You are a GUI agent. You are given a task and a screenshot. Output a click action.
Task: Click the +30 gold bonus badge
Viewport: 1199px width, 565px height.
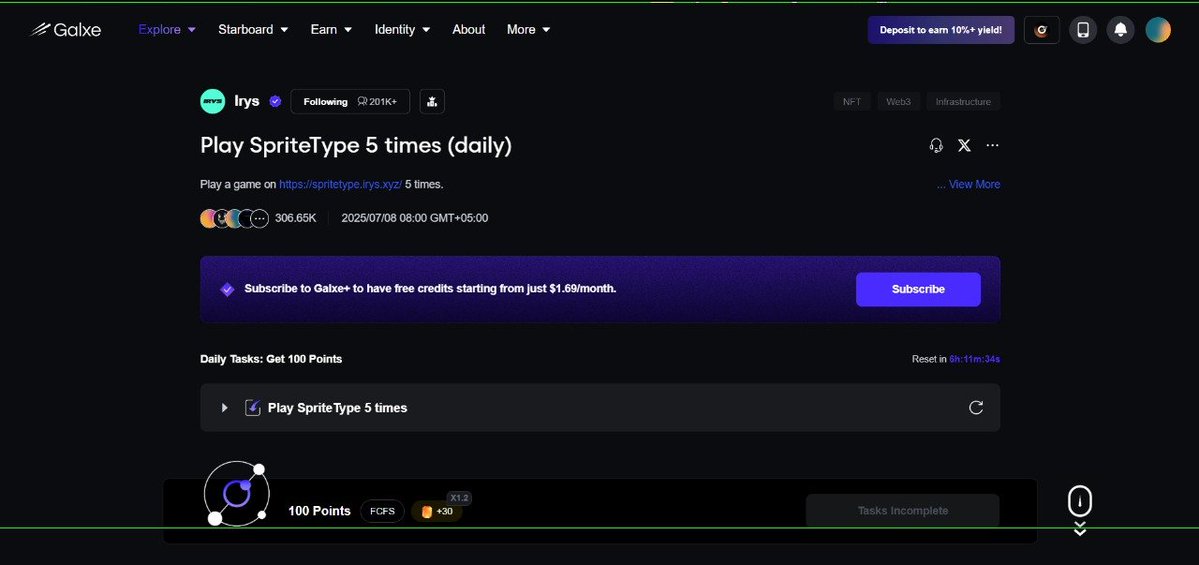click(x=437, y=511)
